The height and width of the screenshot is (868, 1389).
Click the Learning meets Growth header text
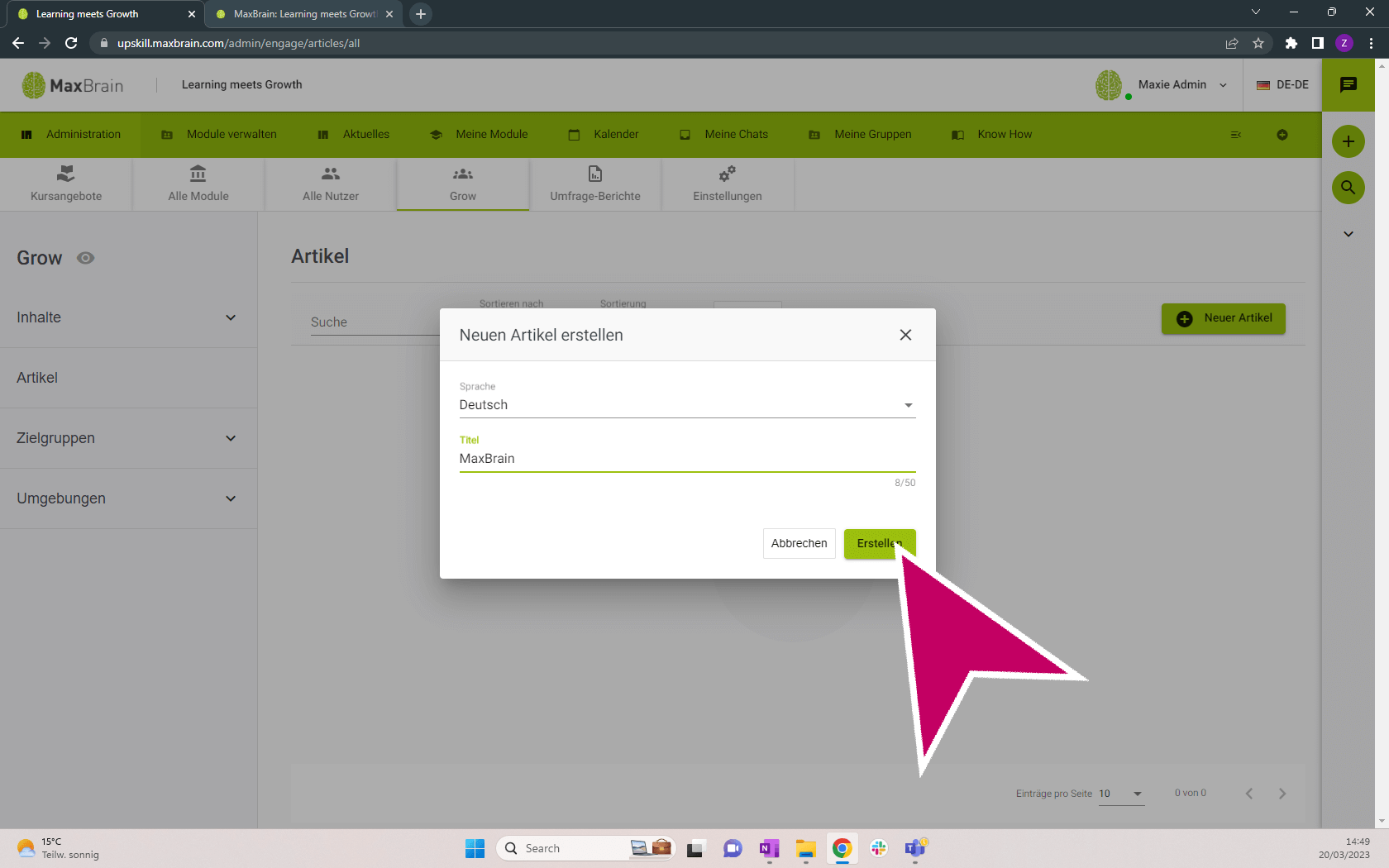(x=241, y=84)
